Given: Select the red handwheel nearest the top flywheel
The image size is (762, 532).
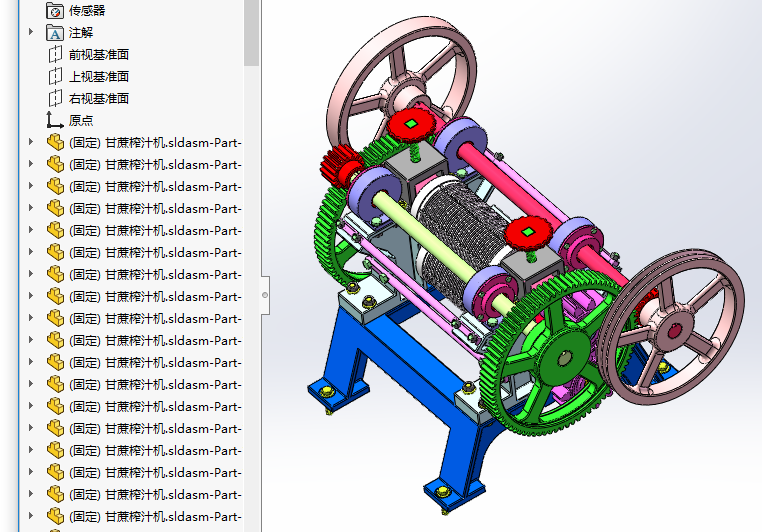Looking at the screenshot, I should pos(411,125).
